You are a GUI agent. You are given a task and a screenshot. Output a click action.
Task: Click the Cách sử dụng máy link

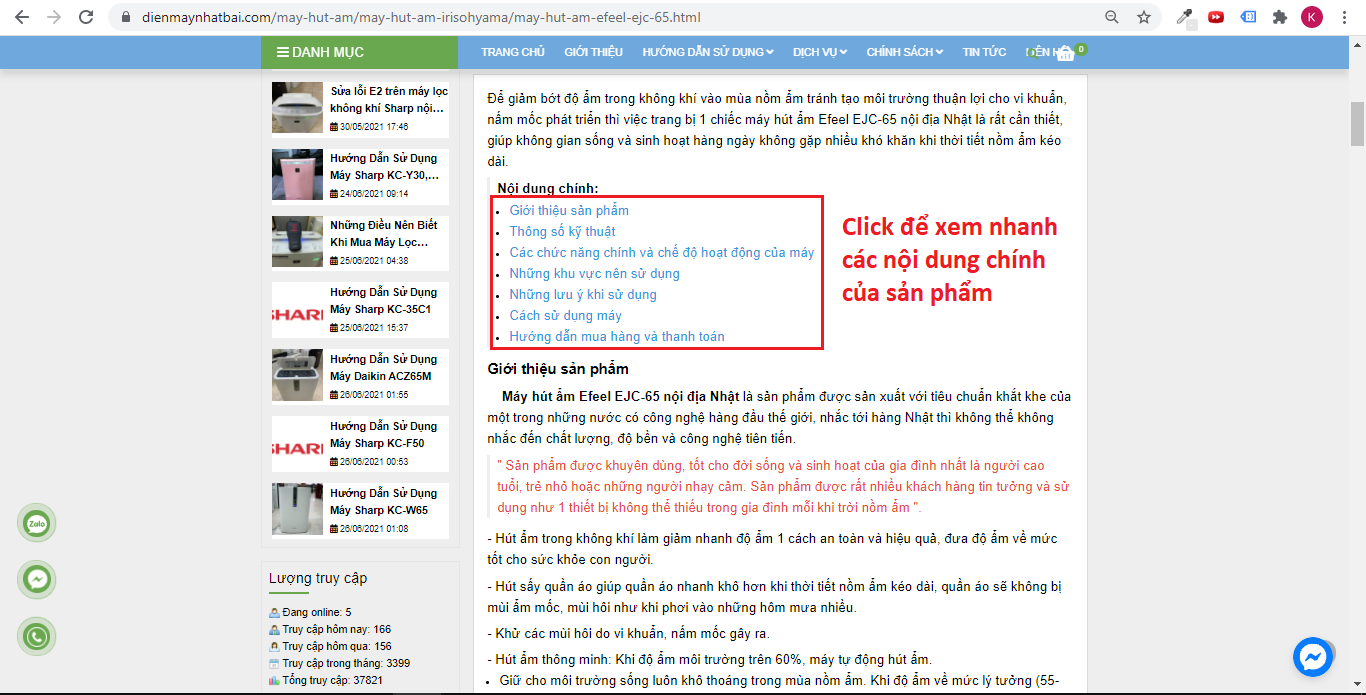pos(565,316)
